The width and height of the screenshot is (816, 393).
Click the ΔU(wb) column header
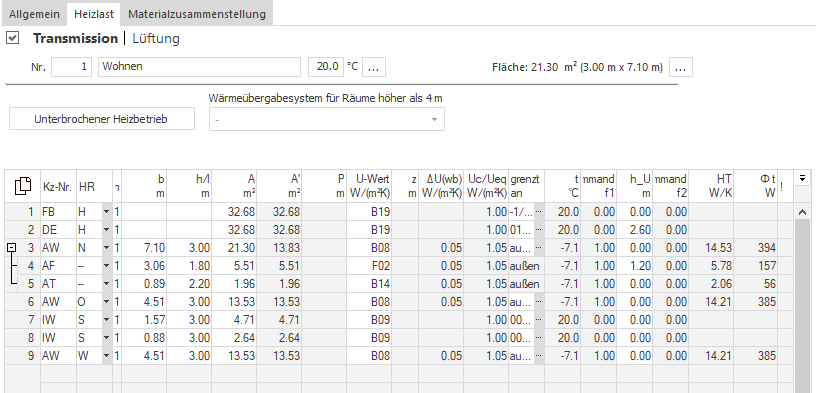441,186
